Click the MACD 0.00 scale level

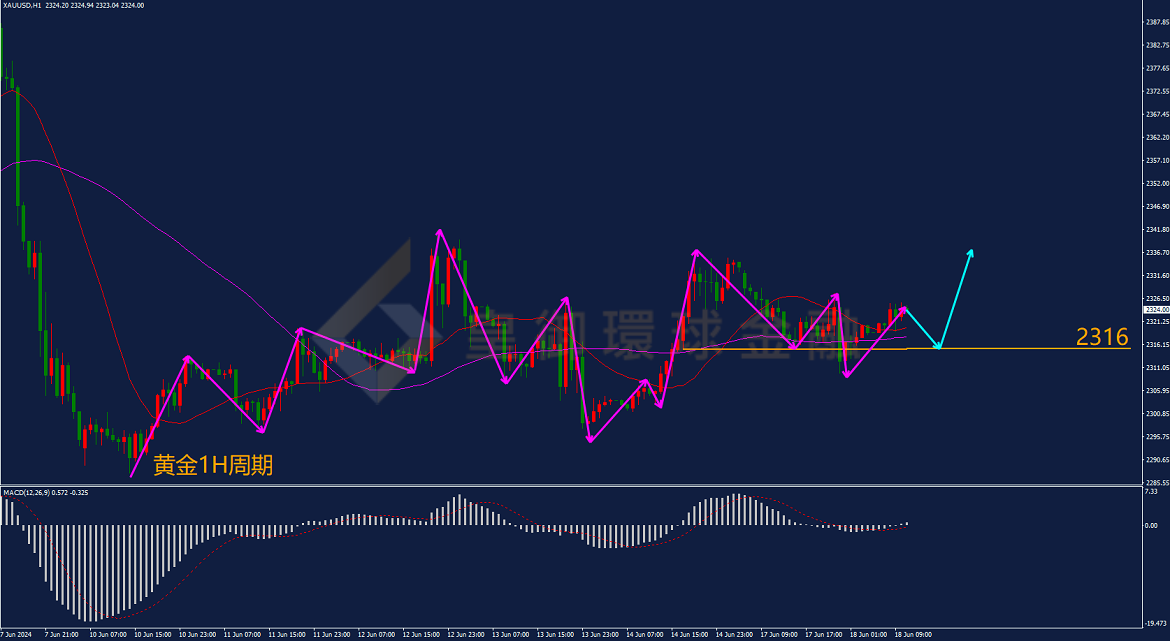[x=1151, y=525]
